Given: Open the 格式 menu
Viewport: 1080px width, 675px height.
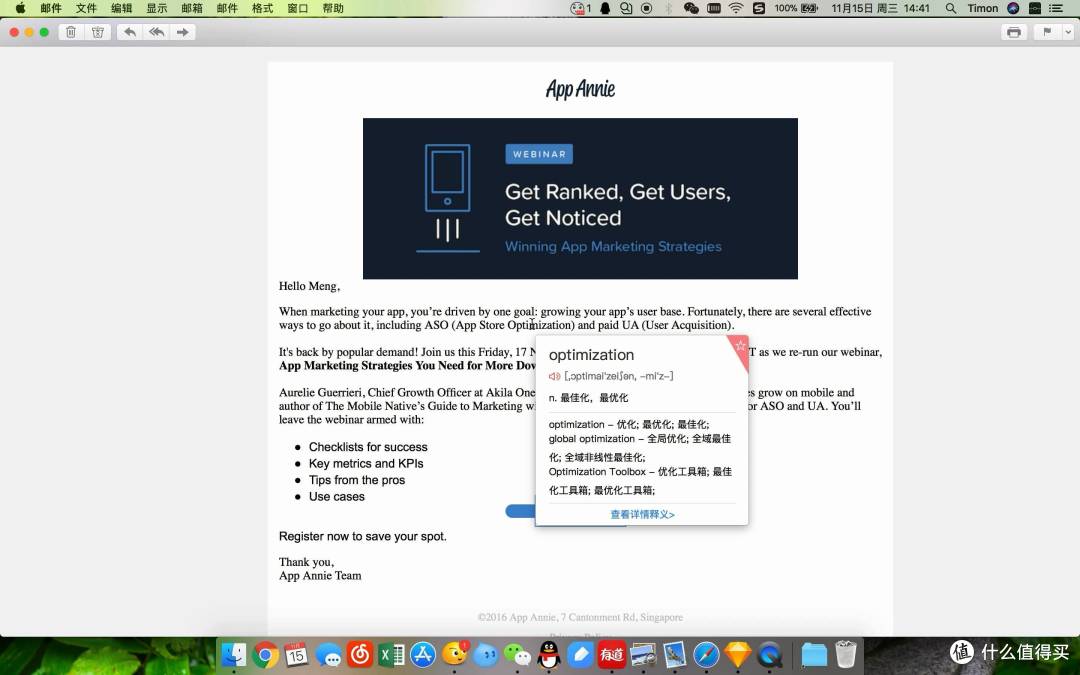Looking at the screenshot, I should pyautogui.click(x=262, y=8).
